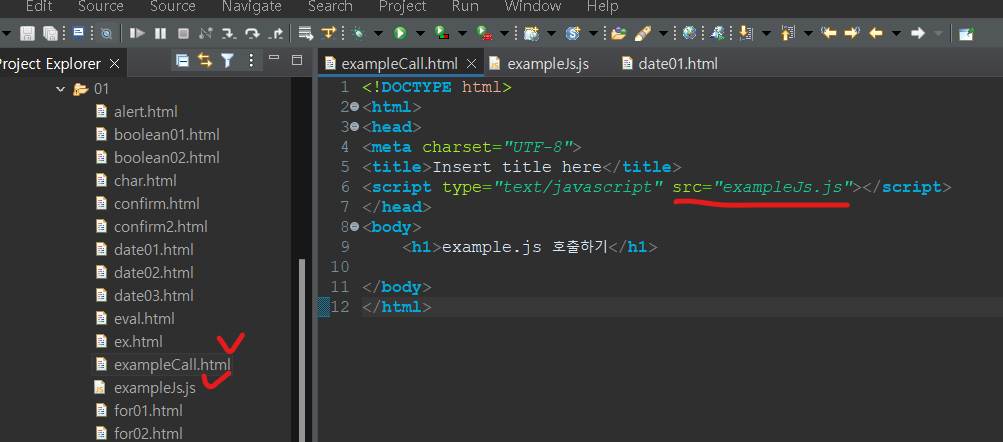Navigate Forward with the white right arrow

918,33
